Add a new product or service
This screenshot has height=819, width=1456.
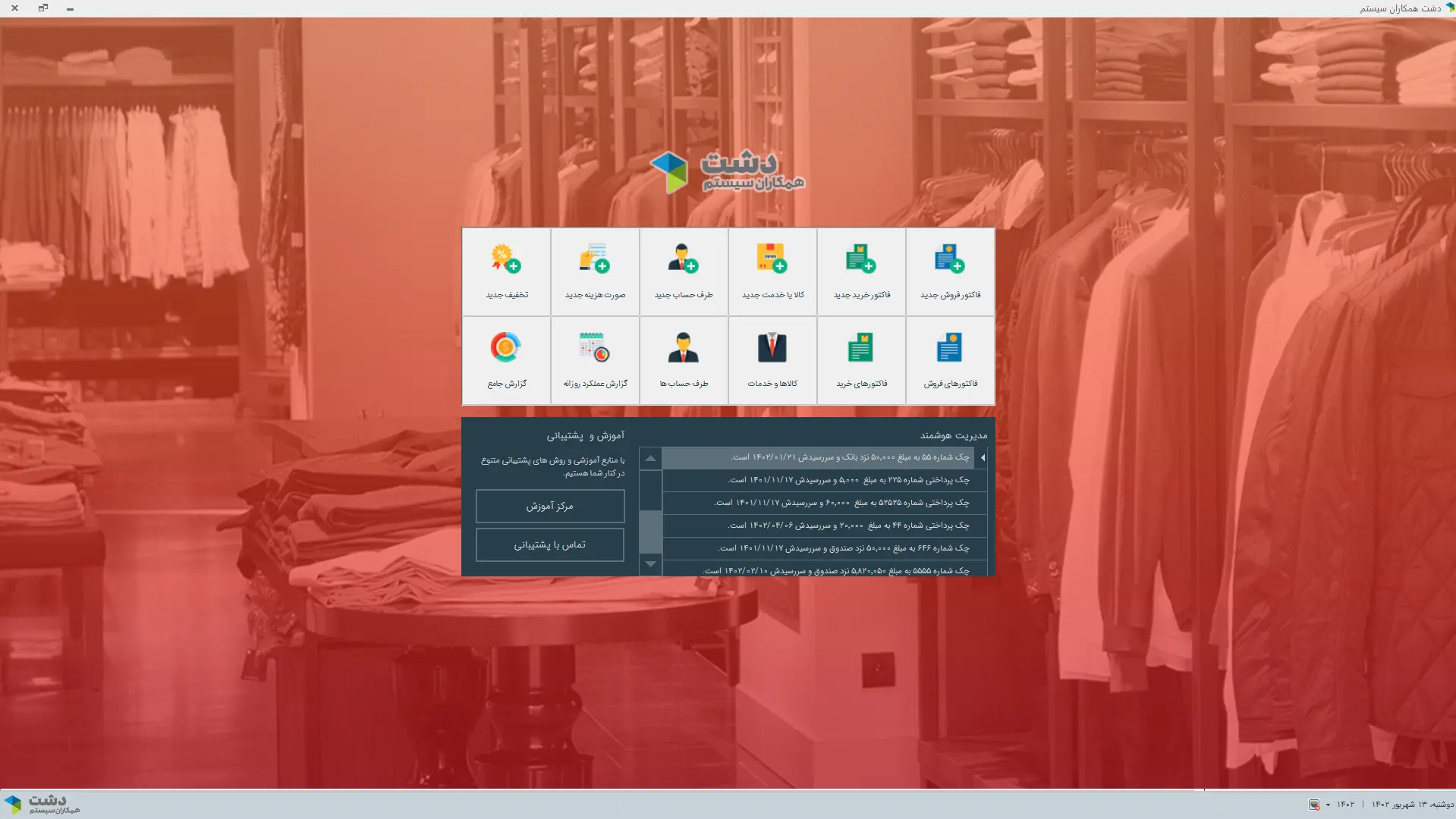772,271
